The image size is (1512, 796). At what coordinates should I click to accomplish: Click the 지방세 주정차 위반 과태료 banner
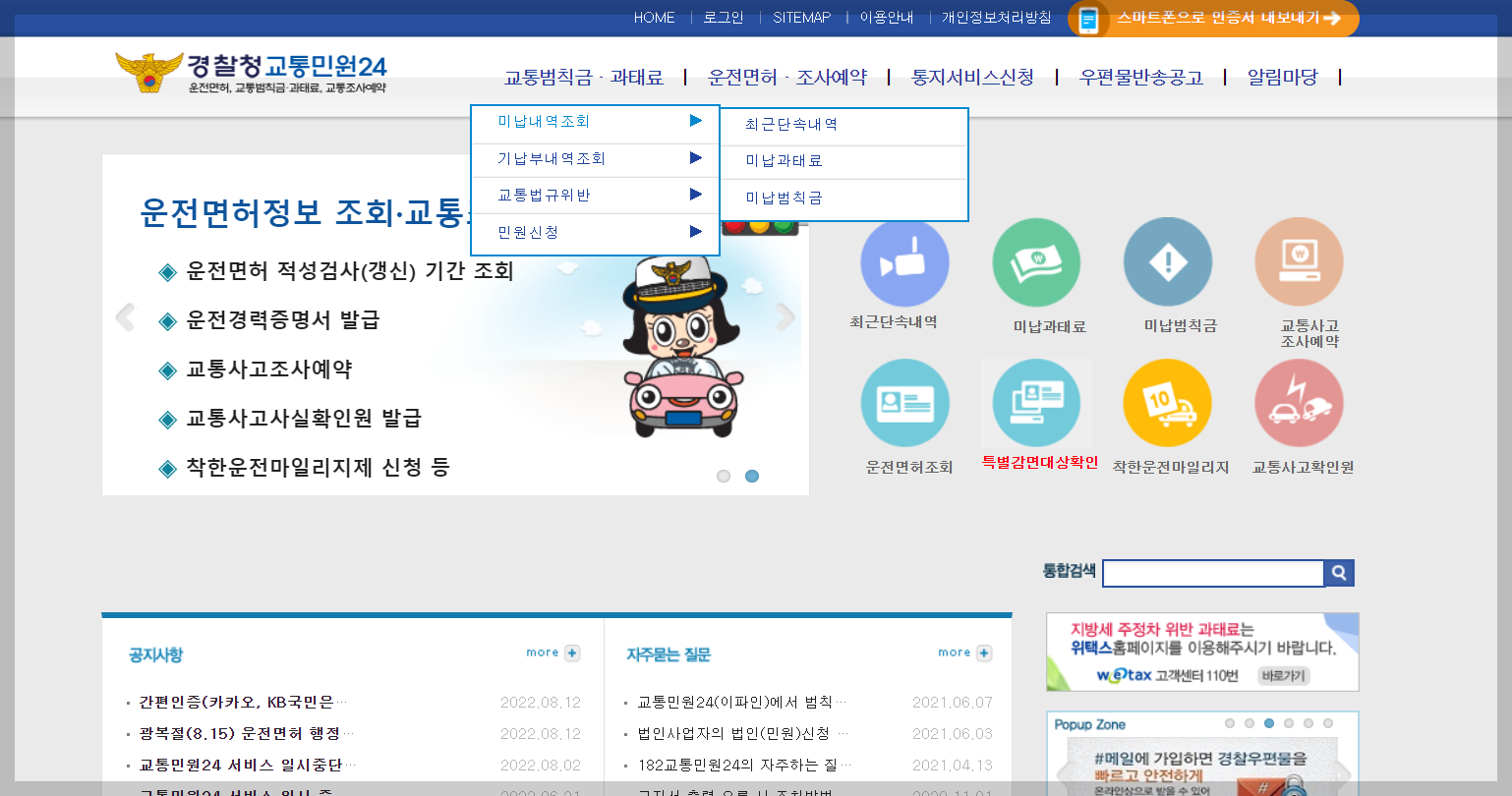[1202, 652]
